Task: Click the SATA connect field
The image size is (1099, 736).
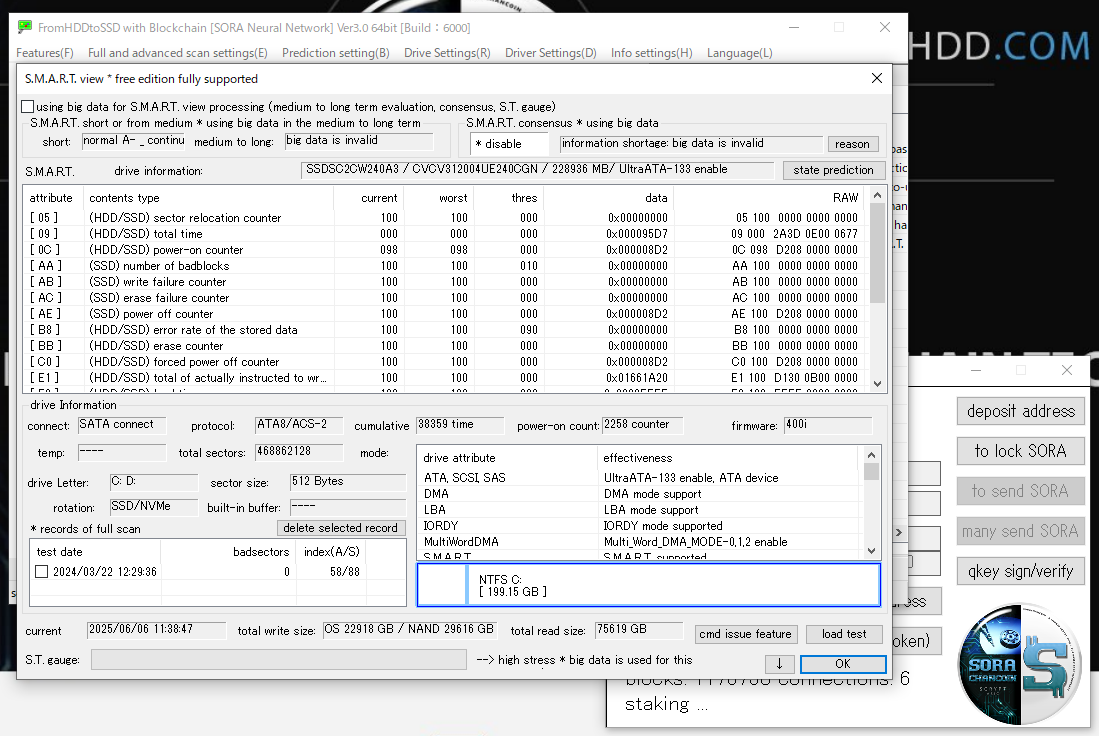Action: tap(122, 425)
